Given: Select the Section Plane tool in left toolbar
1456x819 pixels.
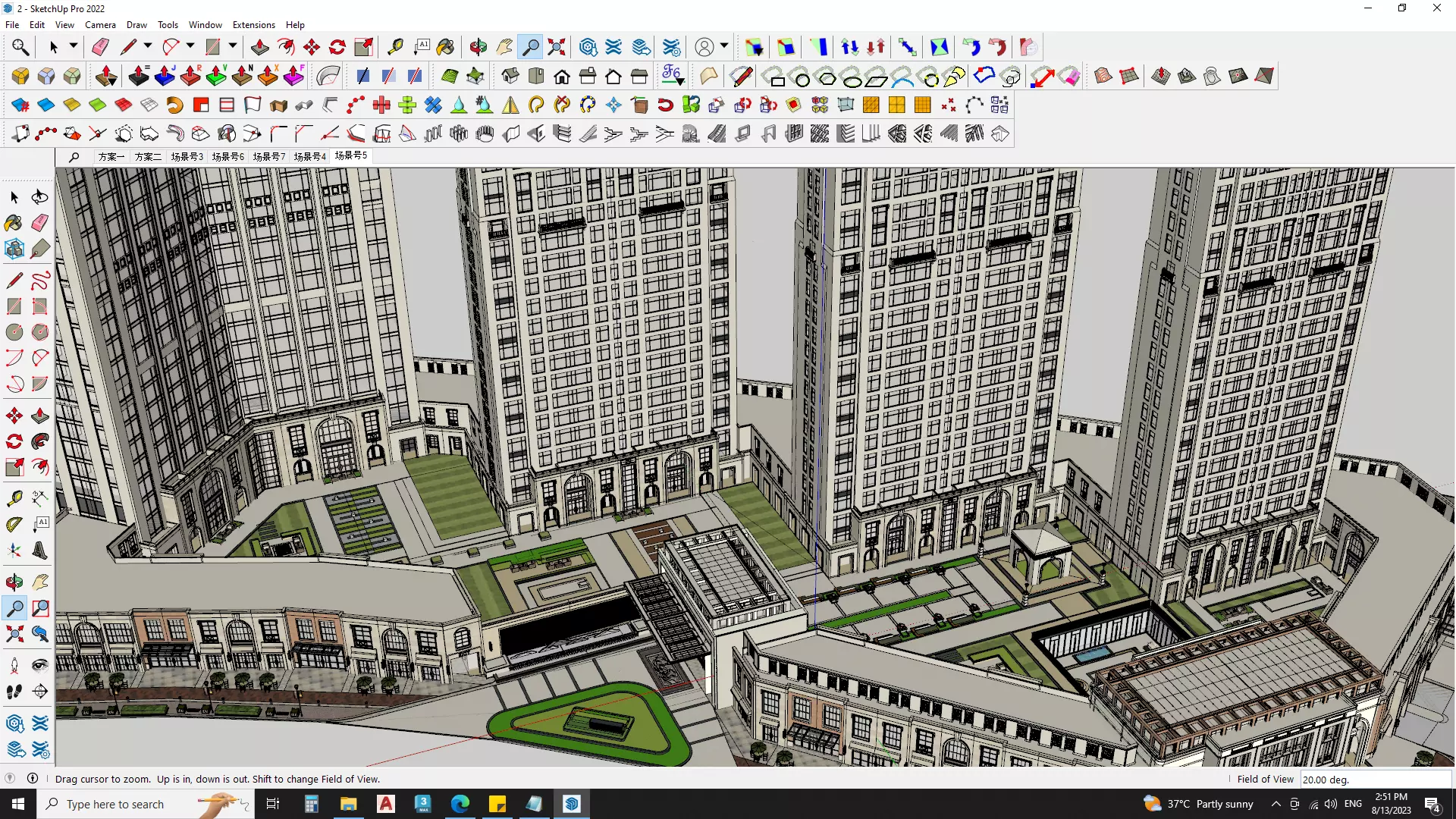Looking at the screenshot, I should (40, 692).
